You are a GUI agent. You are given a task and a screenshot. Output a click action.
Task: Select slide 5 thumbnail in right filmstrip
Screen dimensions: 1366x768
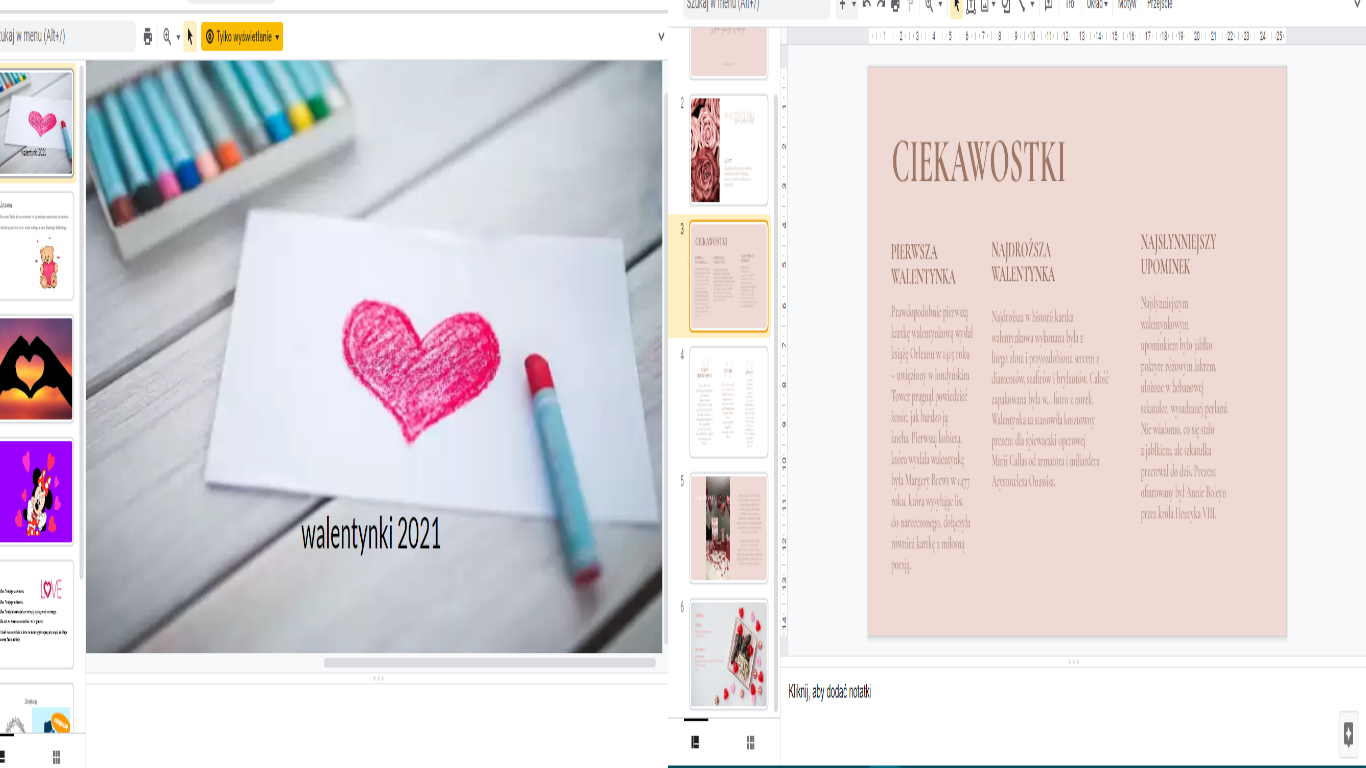[729, 528]
